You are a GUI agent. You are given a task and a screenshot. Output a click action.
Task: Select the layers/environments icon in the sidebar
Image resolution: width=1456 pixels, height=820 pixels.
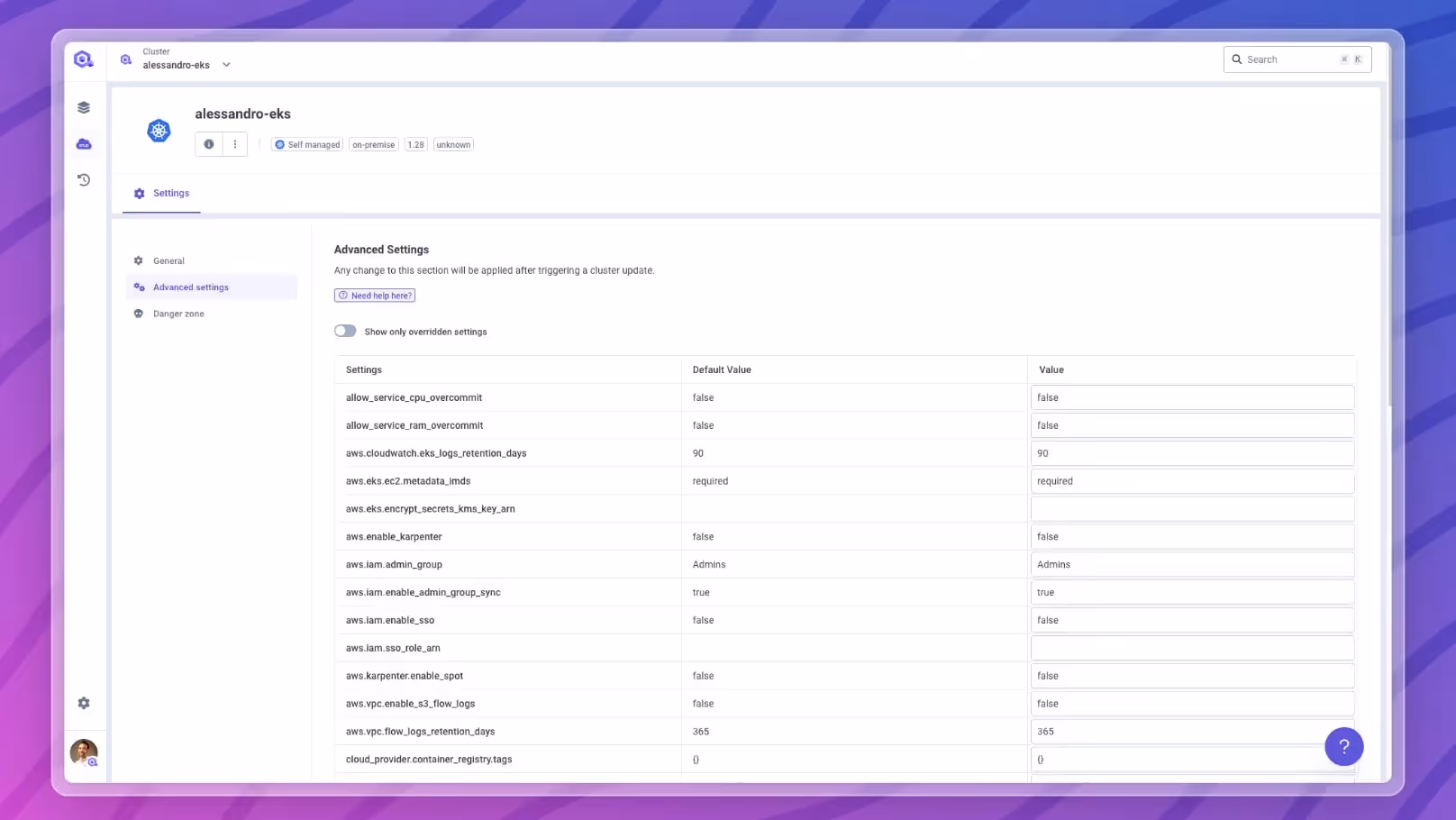click(83, 106)
